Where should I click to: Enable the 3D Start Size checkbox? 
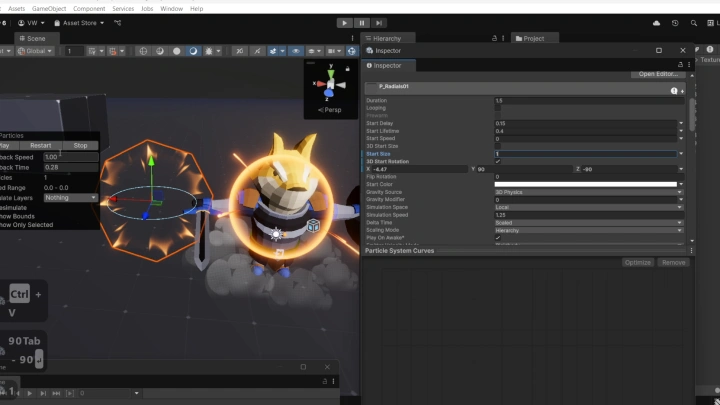(x=498, y=146)
